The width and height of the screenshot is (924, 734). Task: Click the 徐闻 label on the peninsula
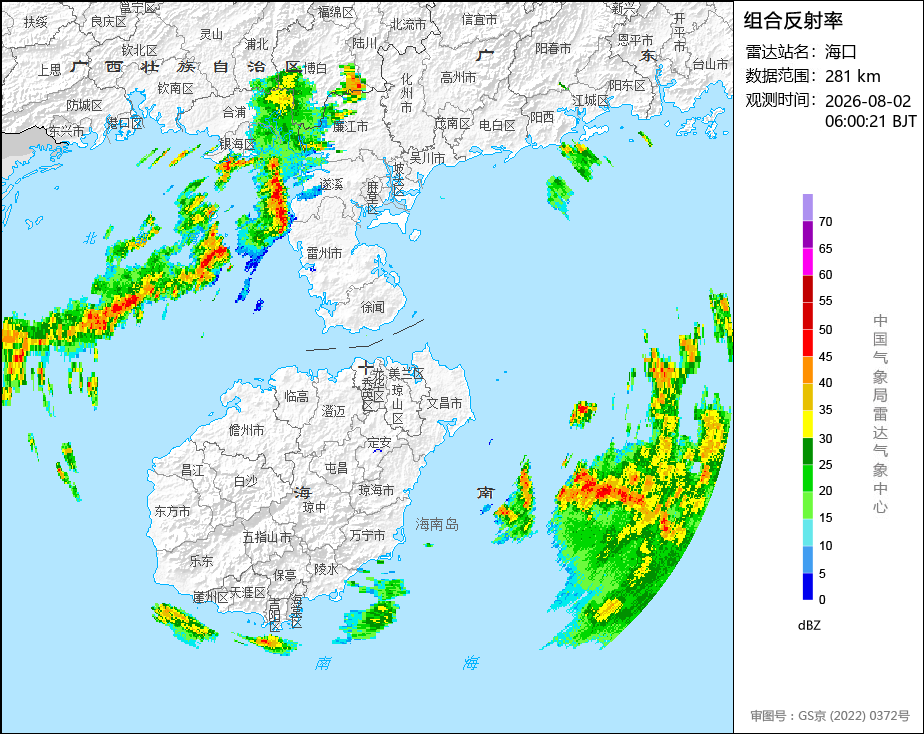coord(372,307)
